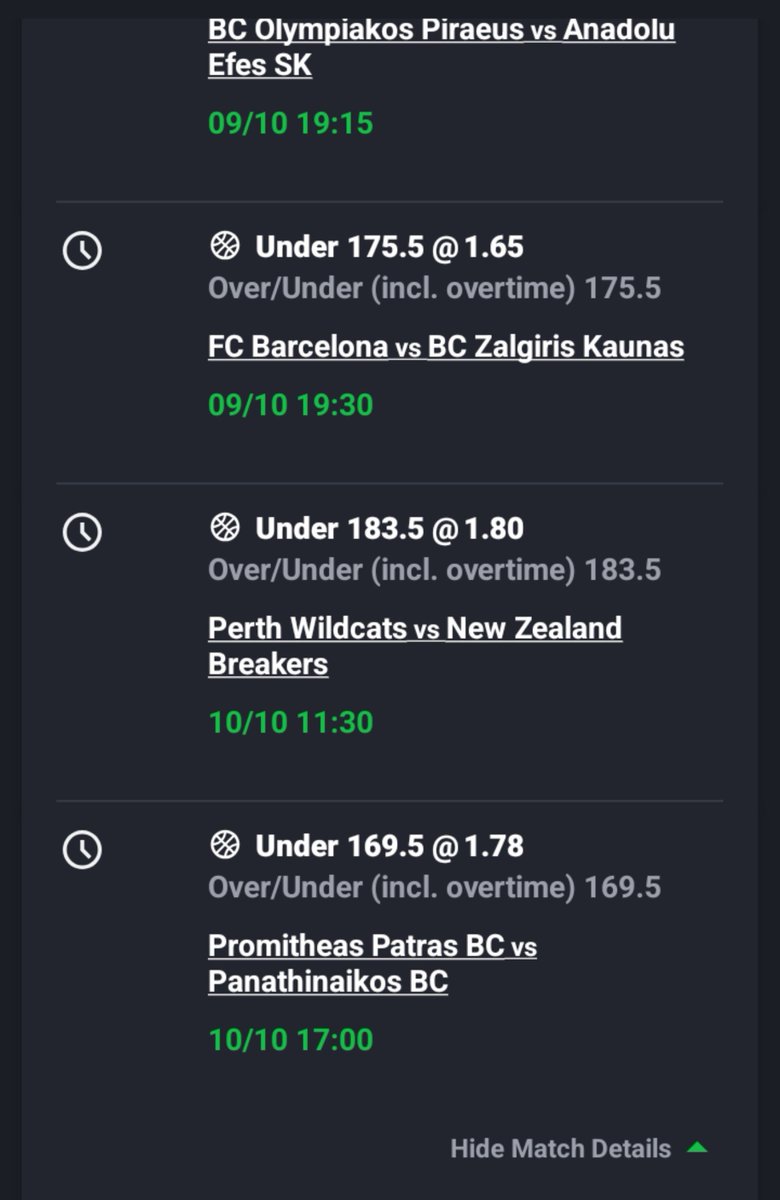Click the pending clock icon for Perth Wildcats bet
This screenshot has width=780, height=1200.
click(x=82, y=532)
